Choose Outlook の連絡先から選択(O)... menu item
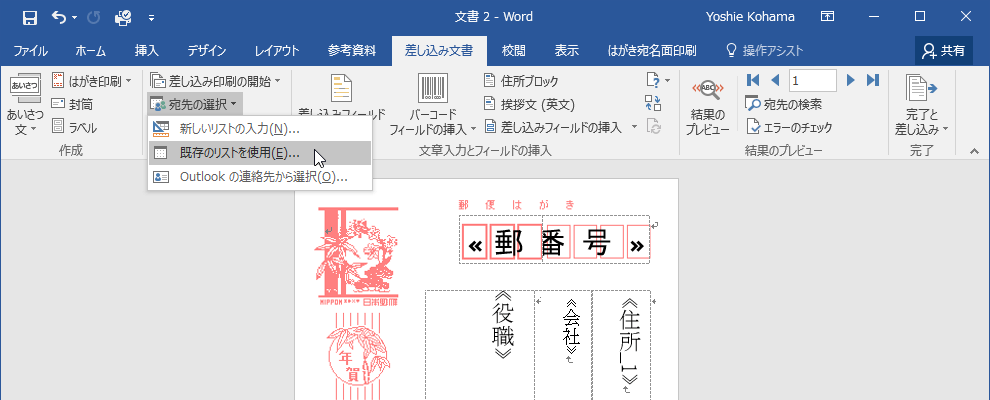The image size is (990, 400). (x=259, y=177)
